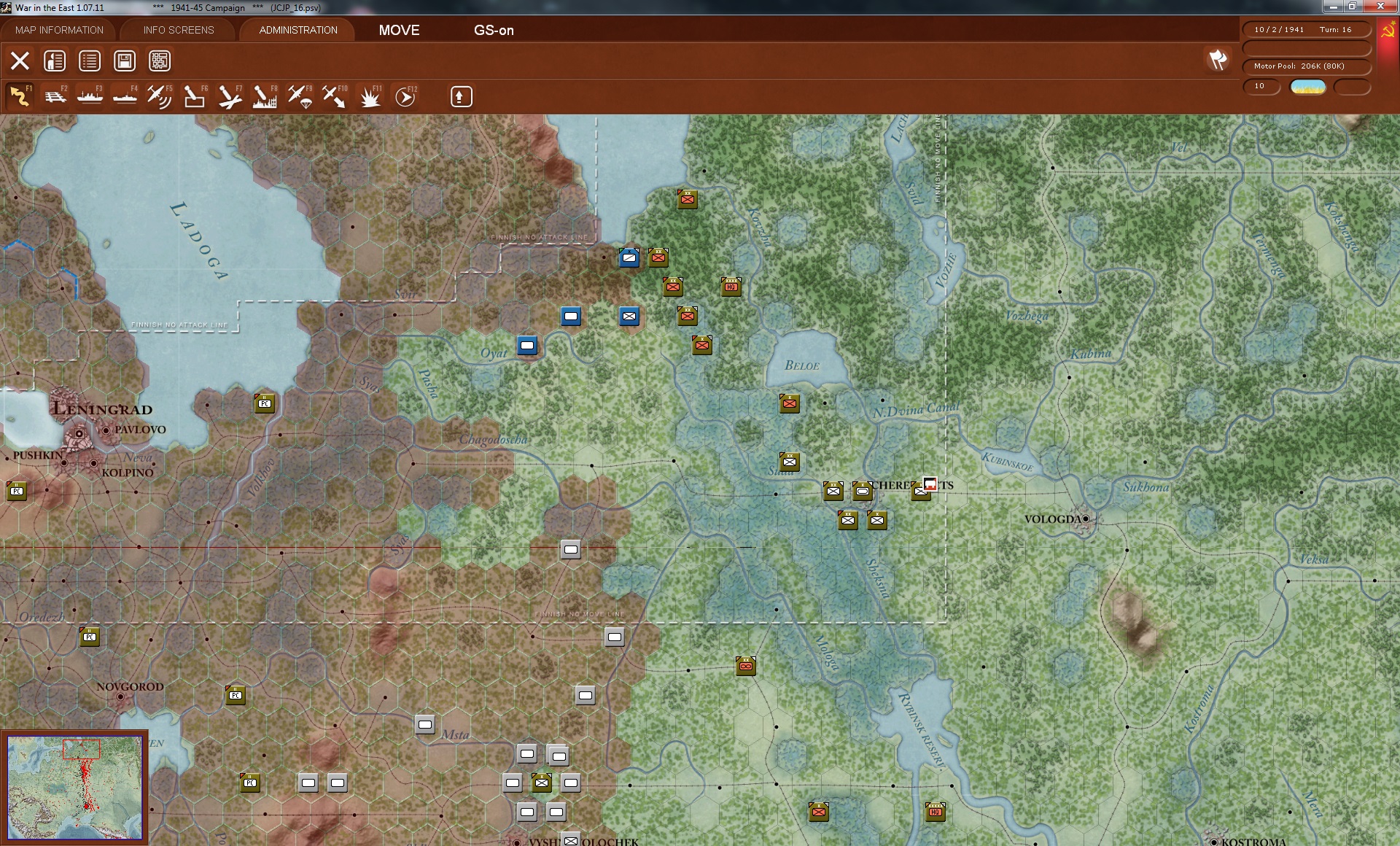Screen dimensions: 1400x846
Task: Select Rail mode (F2) track icon
Action: click(55, 96)
